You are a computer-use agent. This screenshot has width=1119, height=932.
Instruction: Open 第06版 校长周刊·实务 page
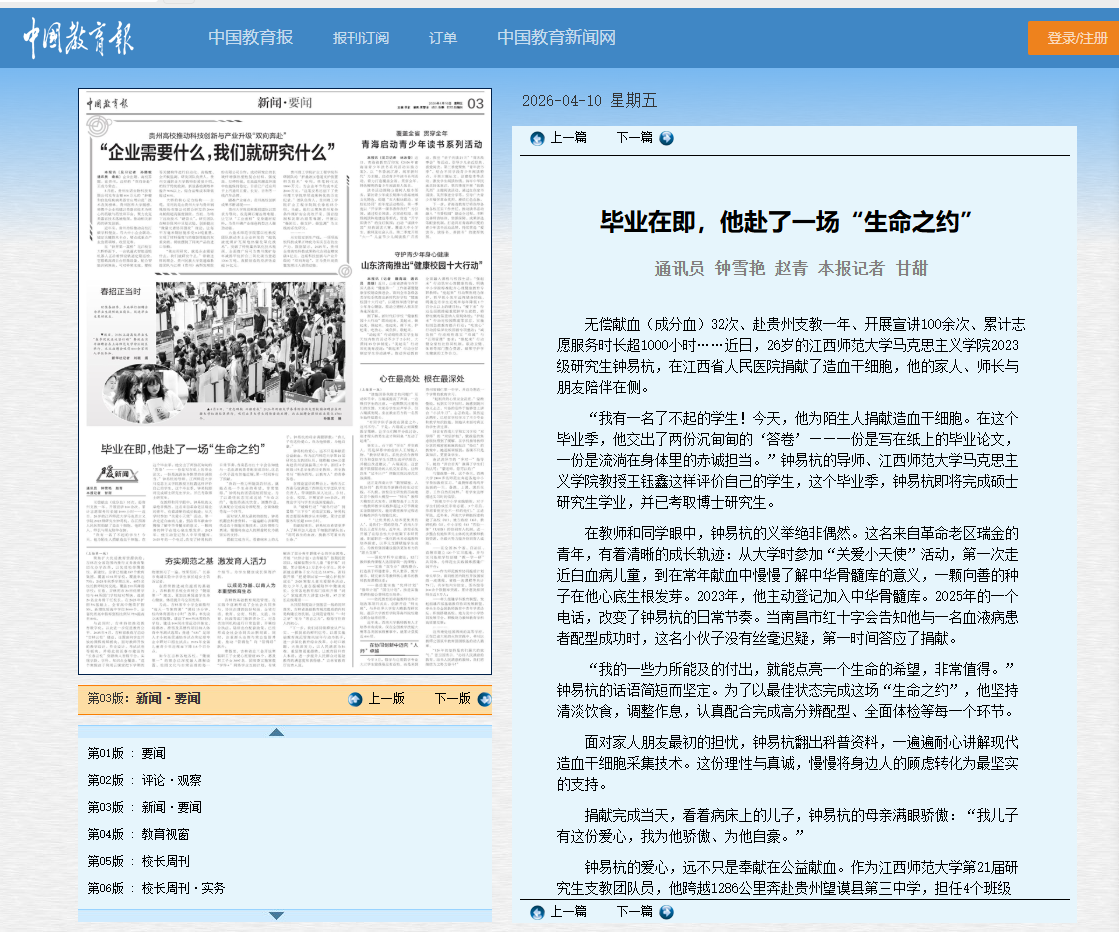pos(156,888)
